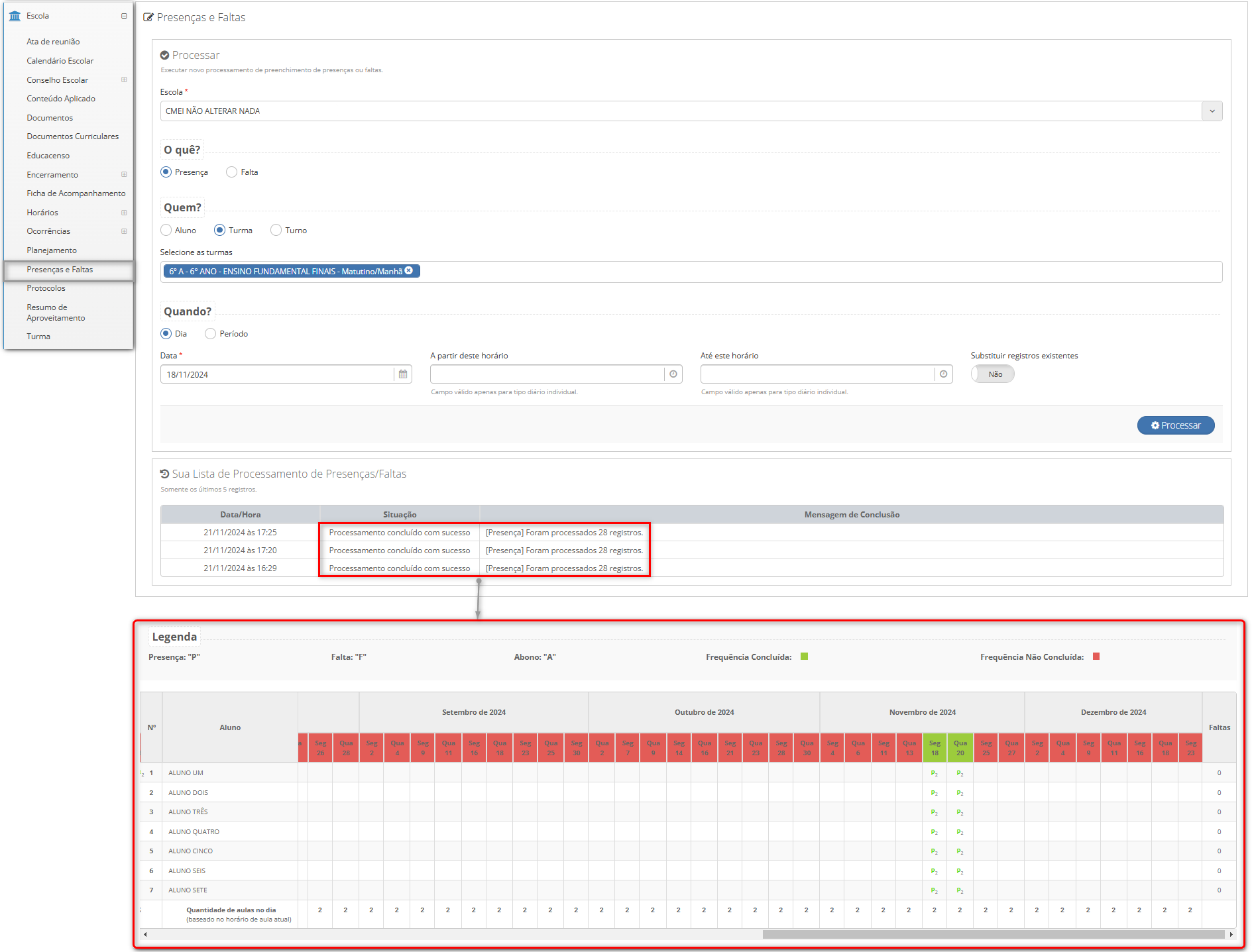Select the Presença radio button
Image resolution: width=1252 pixels, height=952 pixels.
pyautogui.click(x=166, y=172)
